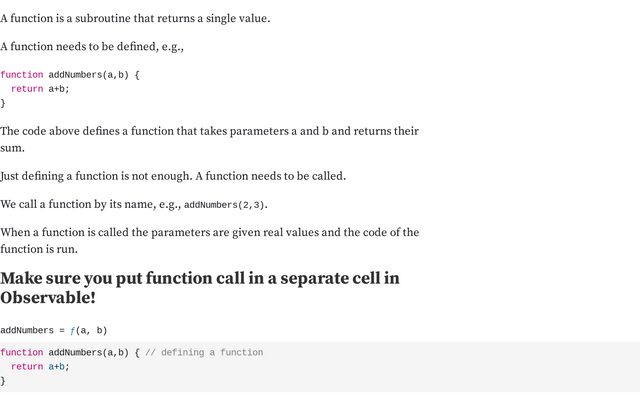This screenshot has width=640, height=400.
Task: Click the 'function' keyword in the editor cell
Action: coord(22,352)
